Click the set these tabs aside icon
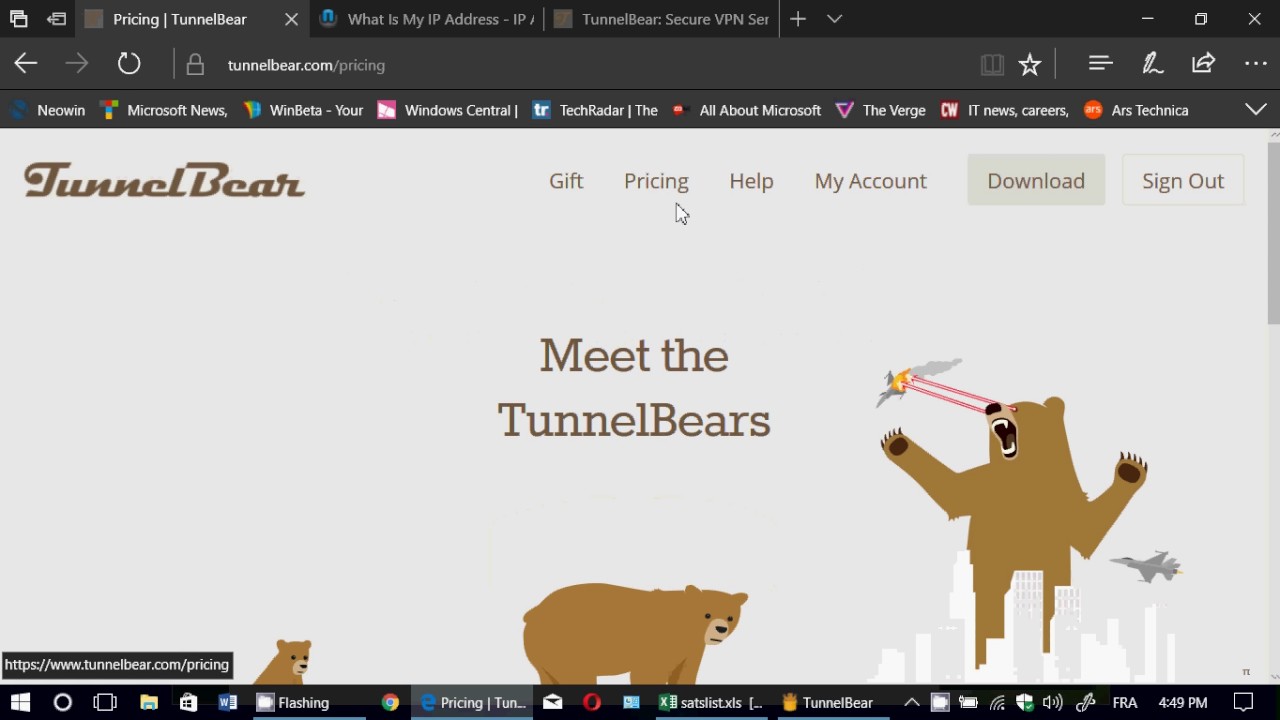1280x720 pixels. tap(57, 19)
